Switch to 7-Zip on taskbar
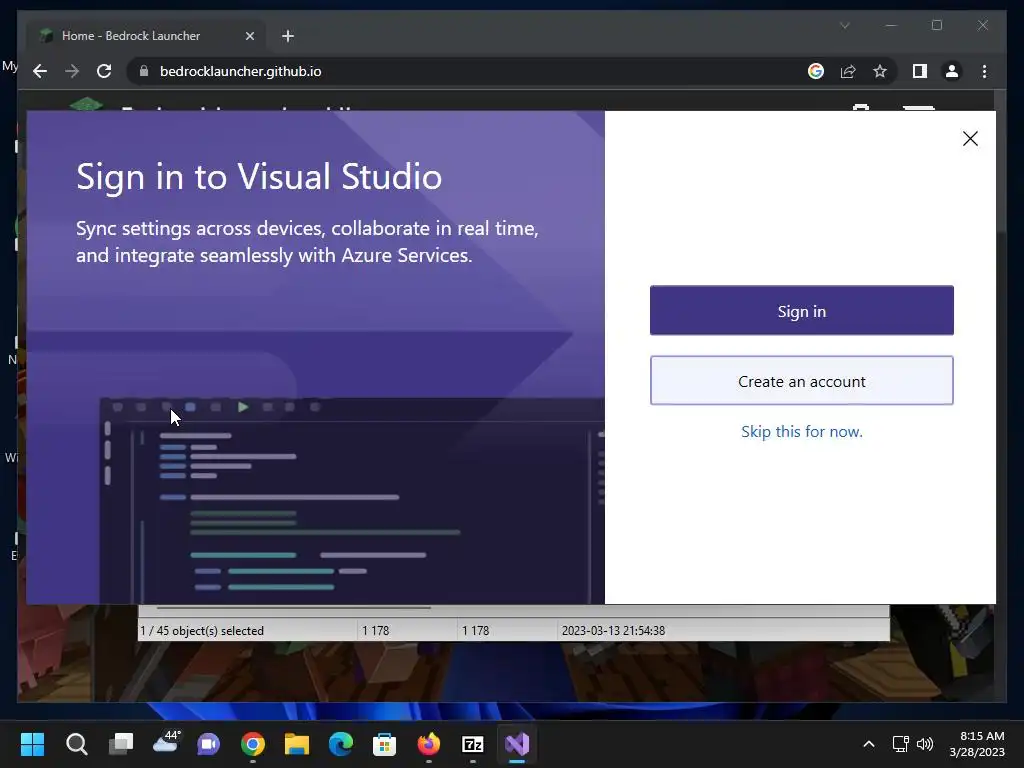This screenshot has width=1024, height=768. [473, 744]
